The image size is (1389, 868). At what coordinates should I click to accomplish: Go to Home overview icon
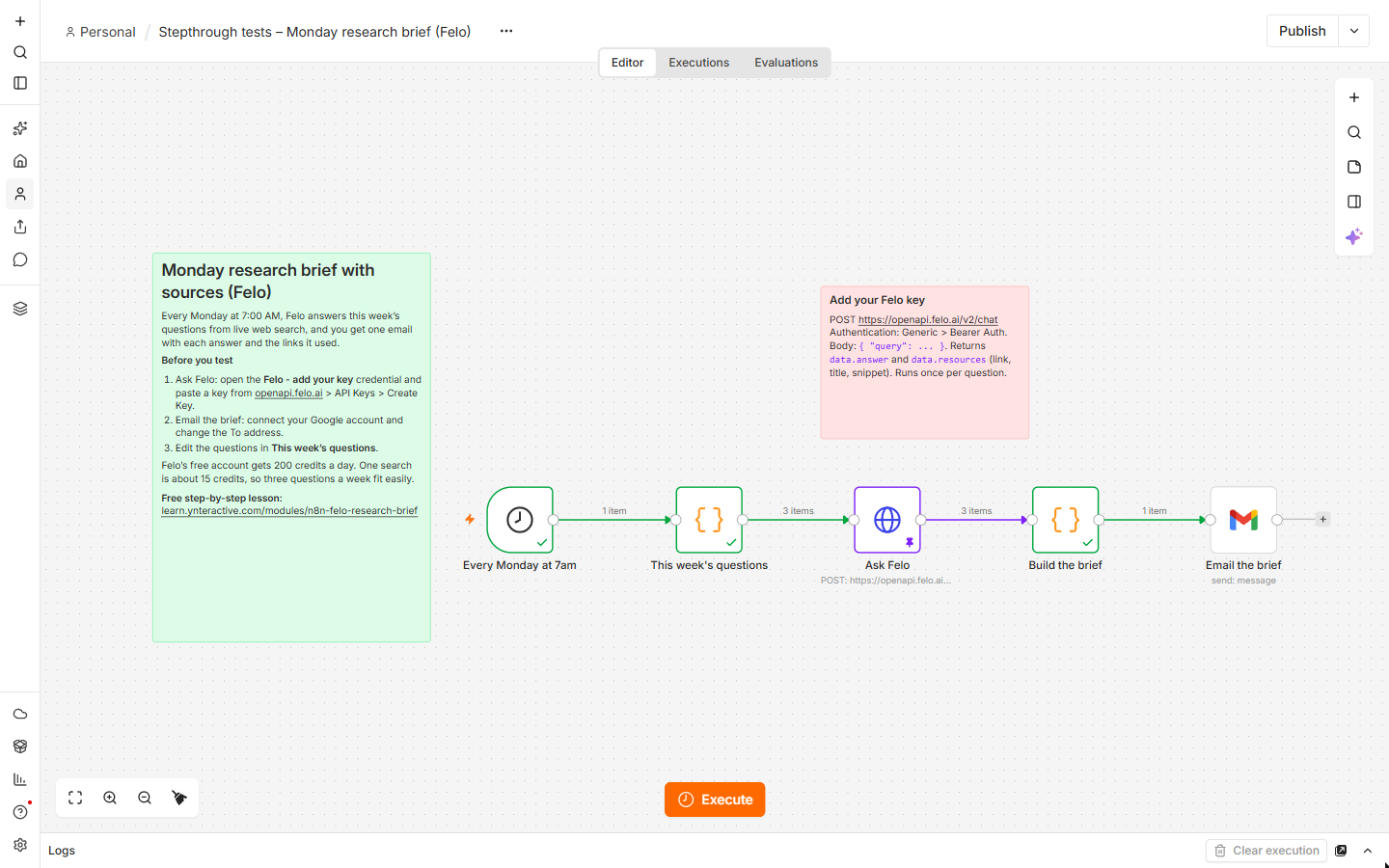tap(20, 161)
